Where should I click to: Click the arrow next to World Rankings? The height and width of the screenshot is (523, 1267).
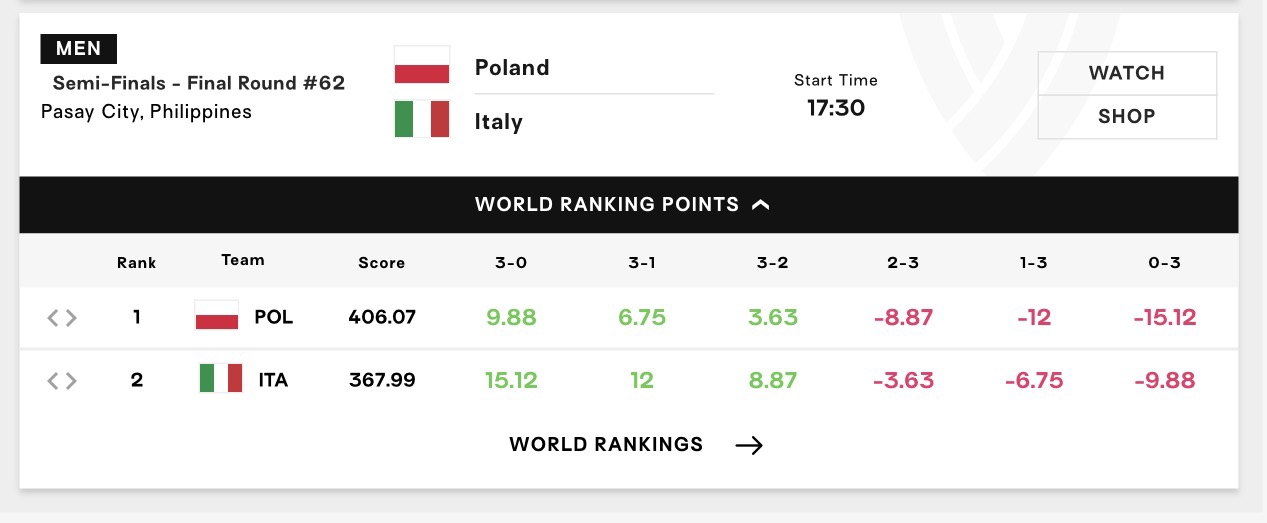749,445
